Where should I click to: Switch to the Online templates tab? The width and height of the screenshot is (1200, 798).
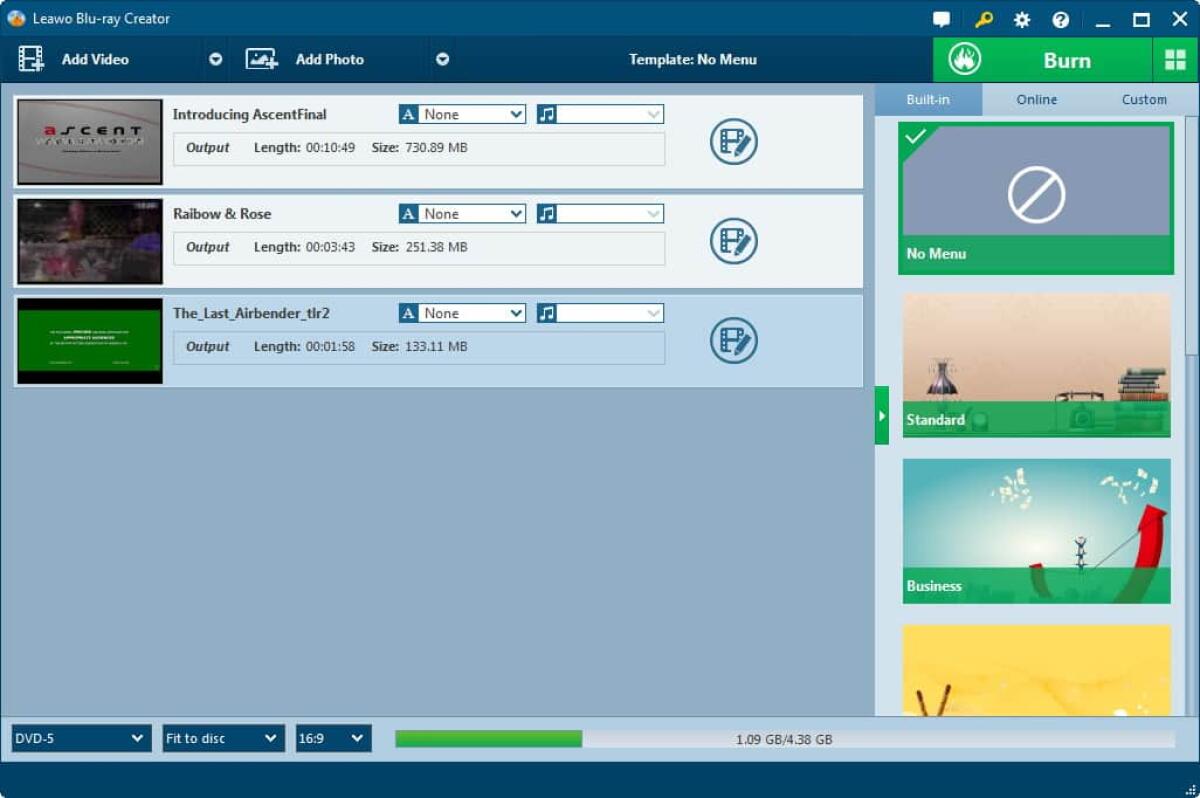(x=1036, y=99)
